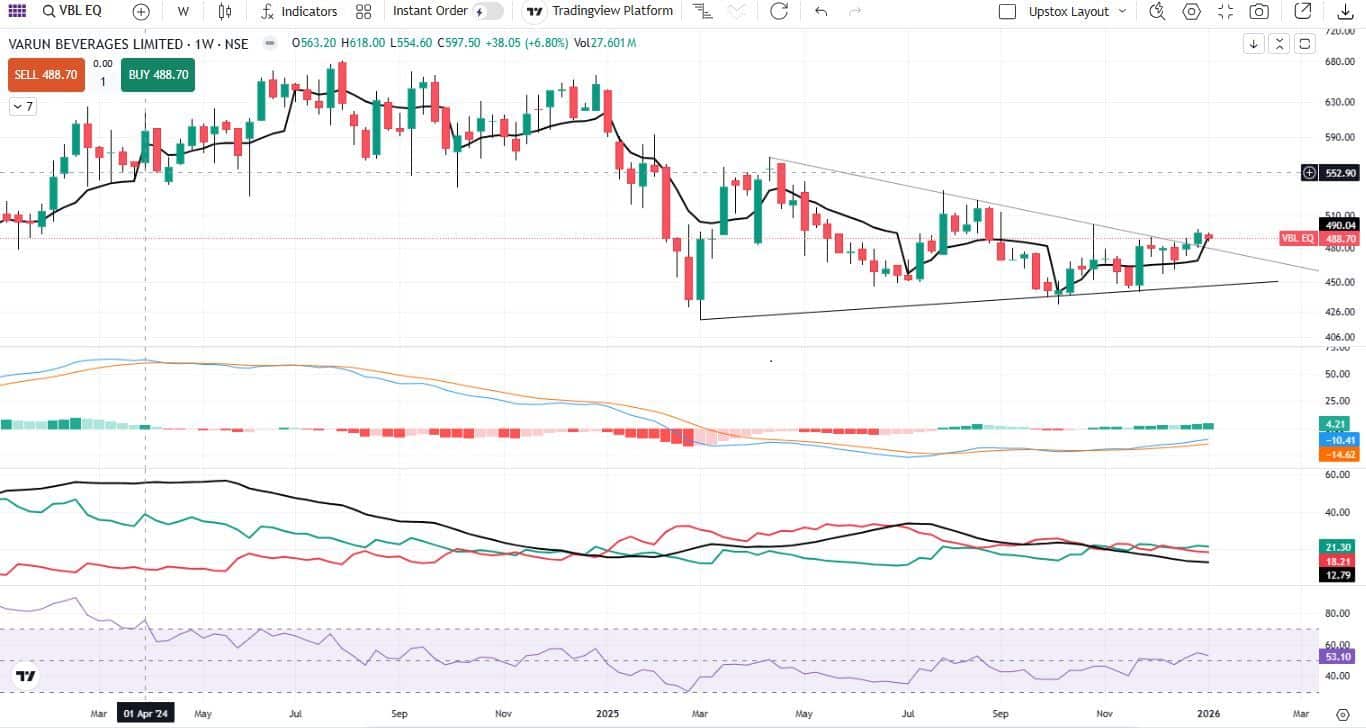Image resolution: width=1366 pixels, height=728 pixels.
Task: Download chart data with download icon
Action: (1345, 12)
